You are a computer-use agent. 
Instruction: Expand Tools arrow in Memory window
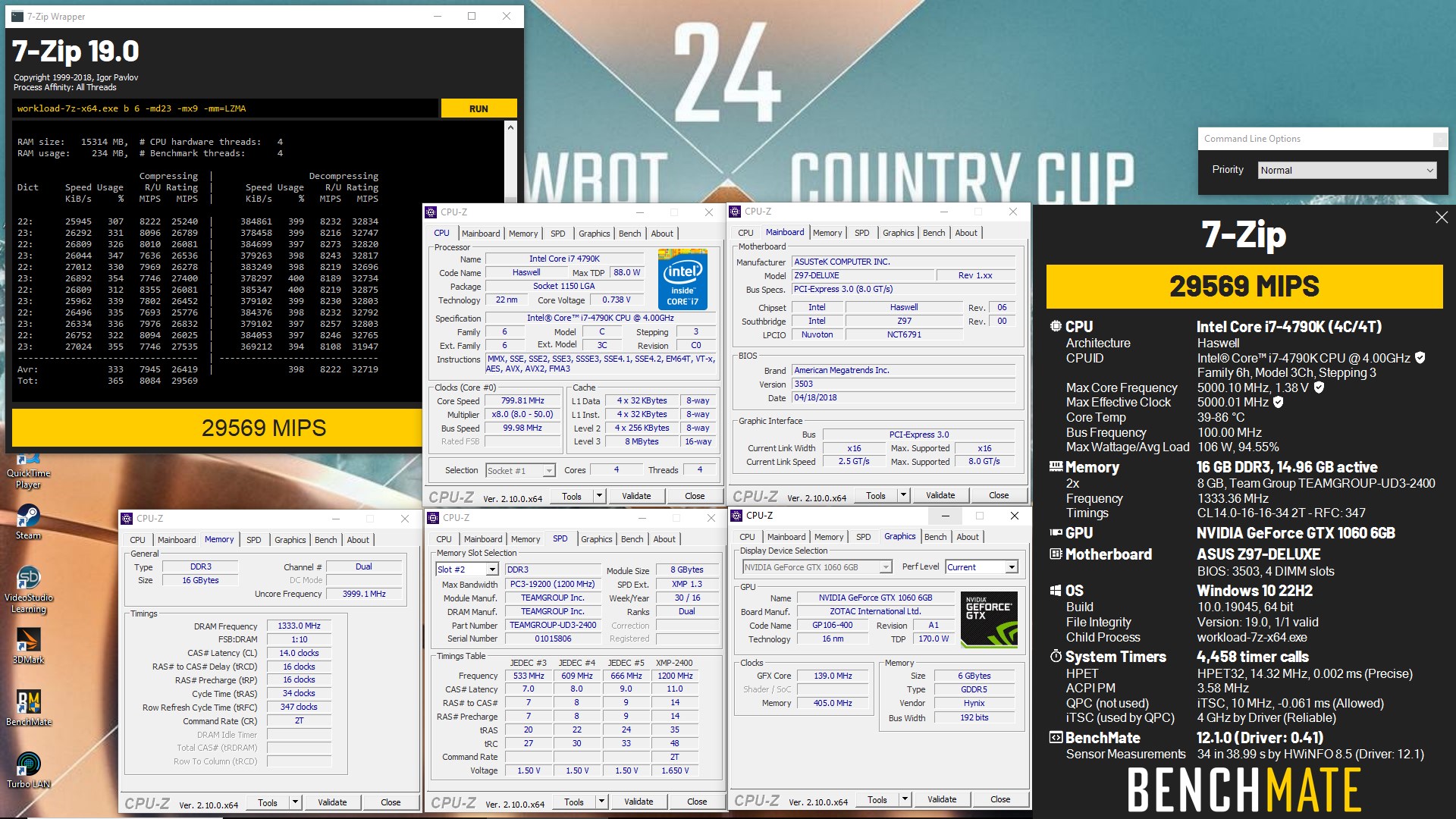[295, 802]
